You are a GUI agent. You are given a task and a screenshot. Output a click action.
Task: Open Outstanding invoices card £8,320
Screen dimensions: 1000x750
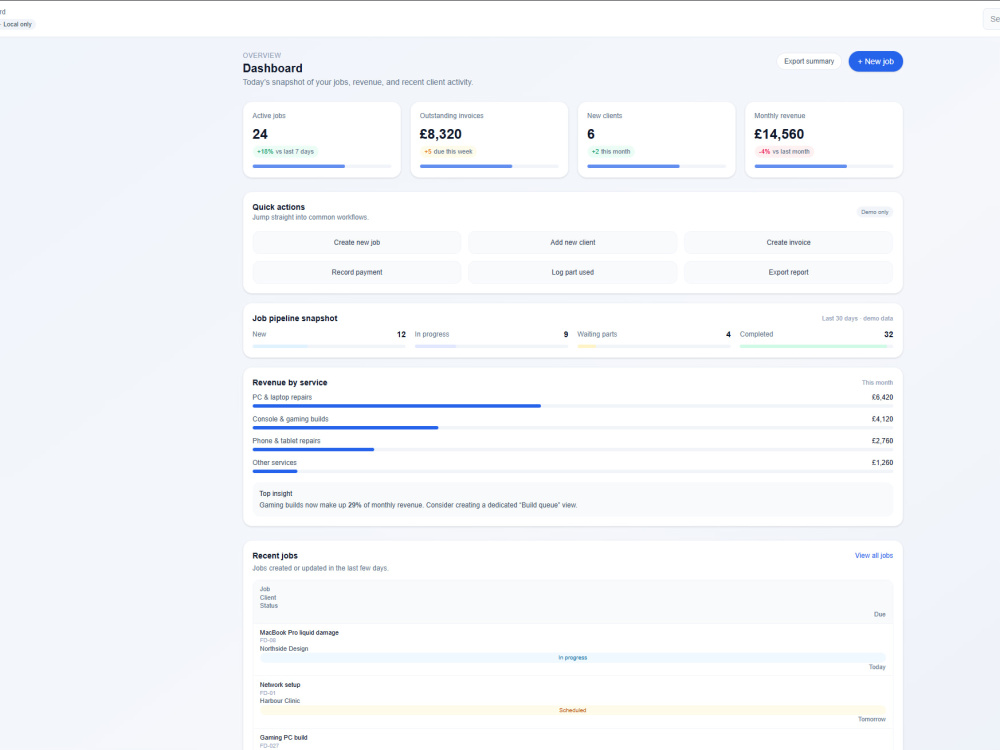(x=489, y=140)
